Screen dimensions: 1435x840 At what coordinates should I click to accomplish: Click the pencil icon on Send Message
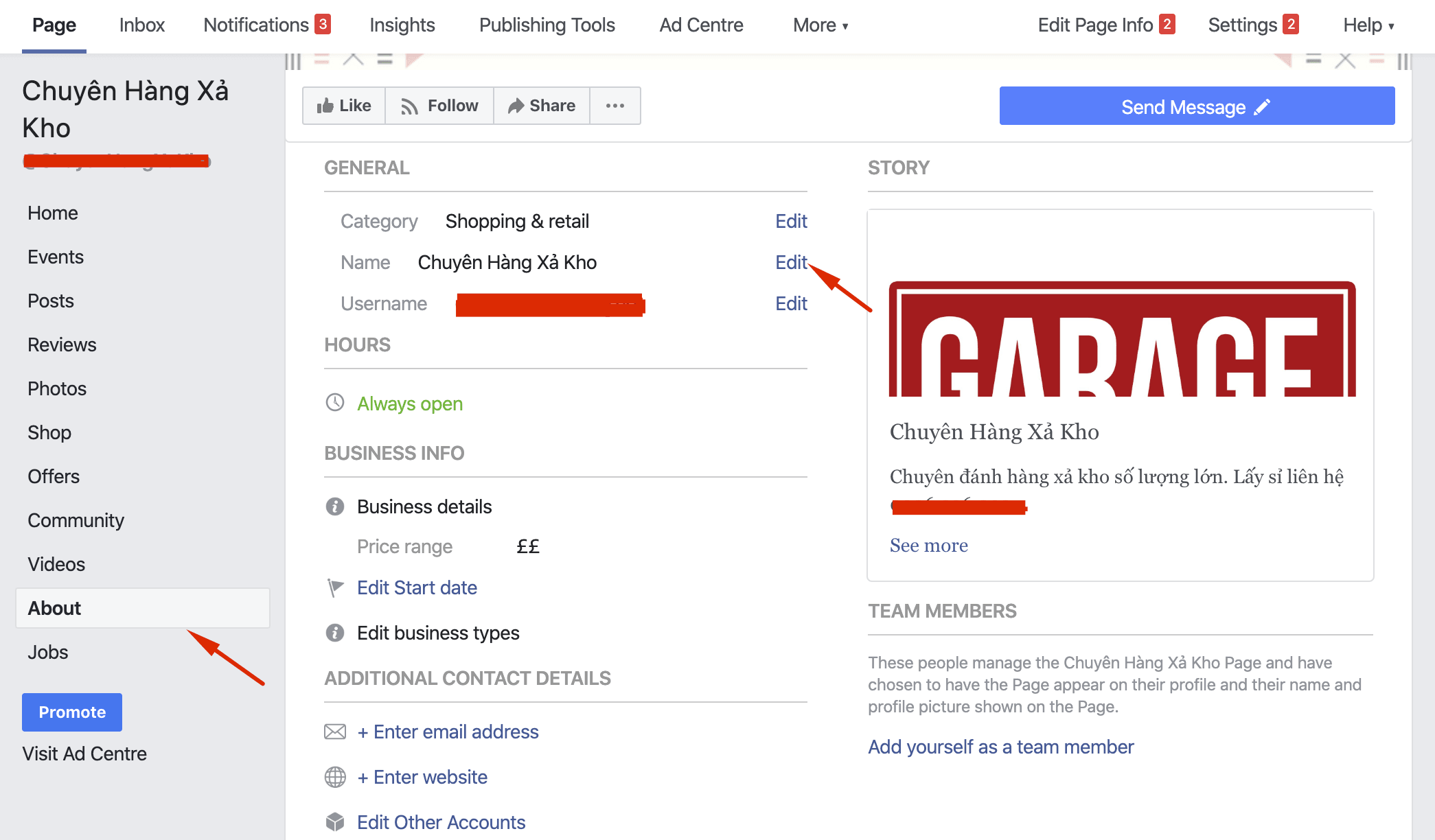coord(1262,107)
